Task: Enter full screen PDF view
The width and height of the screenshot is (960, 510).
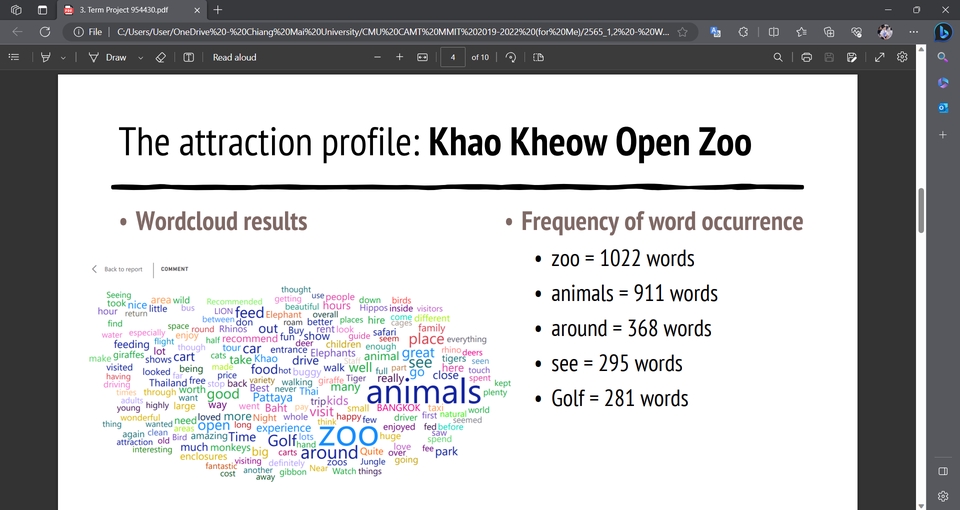Action: click(x=879, y=57)
